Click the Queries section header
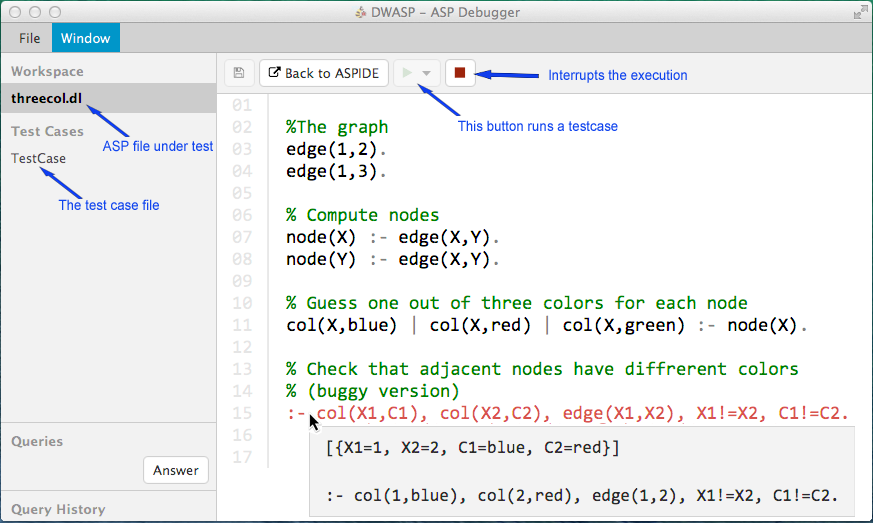Image resolution: width=873 pixels, height=523 pixels. pos(37,441)
